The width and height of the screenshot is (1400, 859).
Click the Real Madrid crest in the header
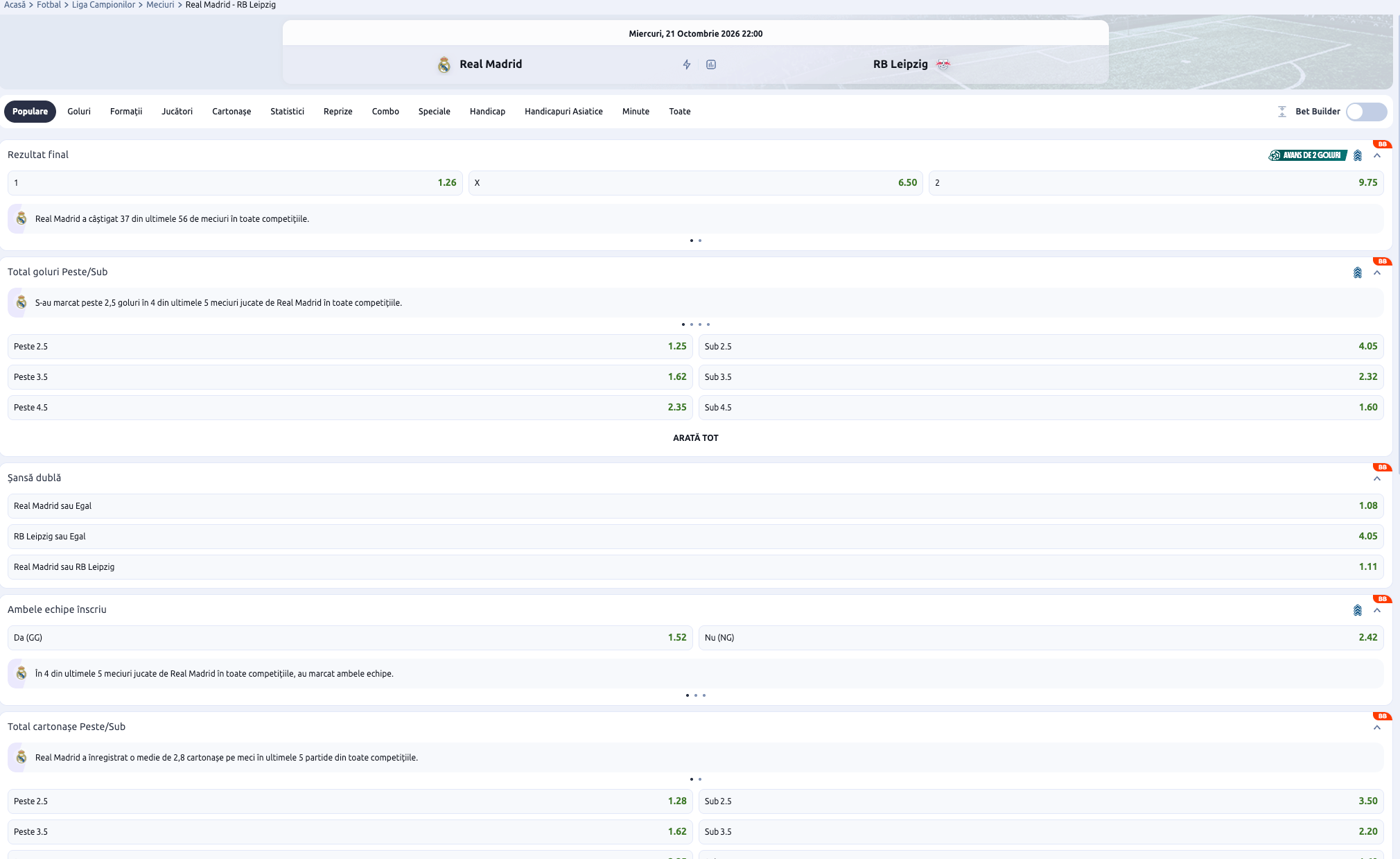pyautogui.click(x=444, y=64)
